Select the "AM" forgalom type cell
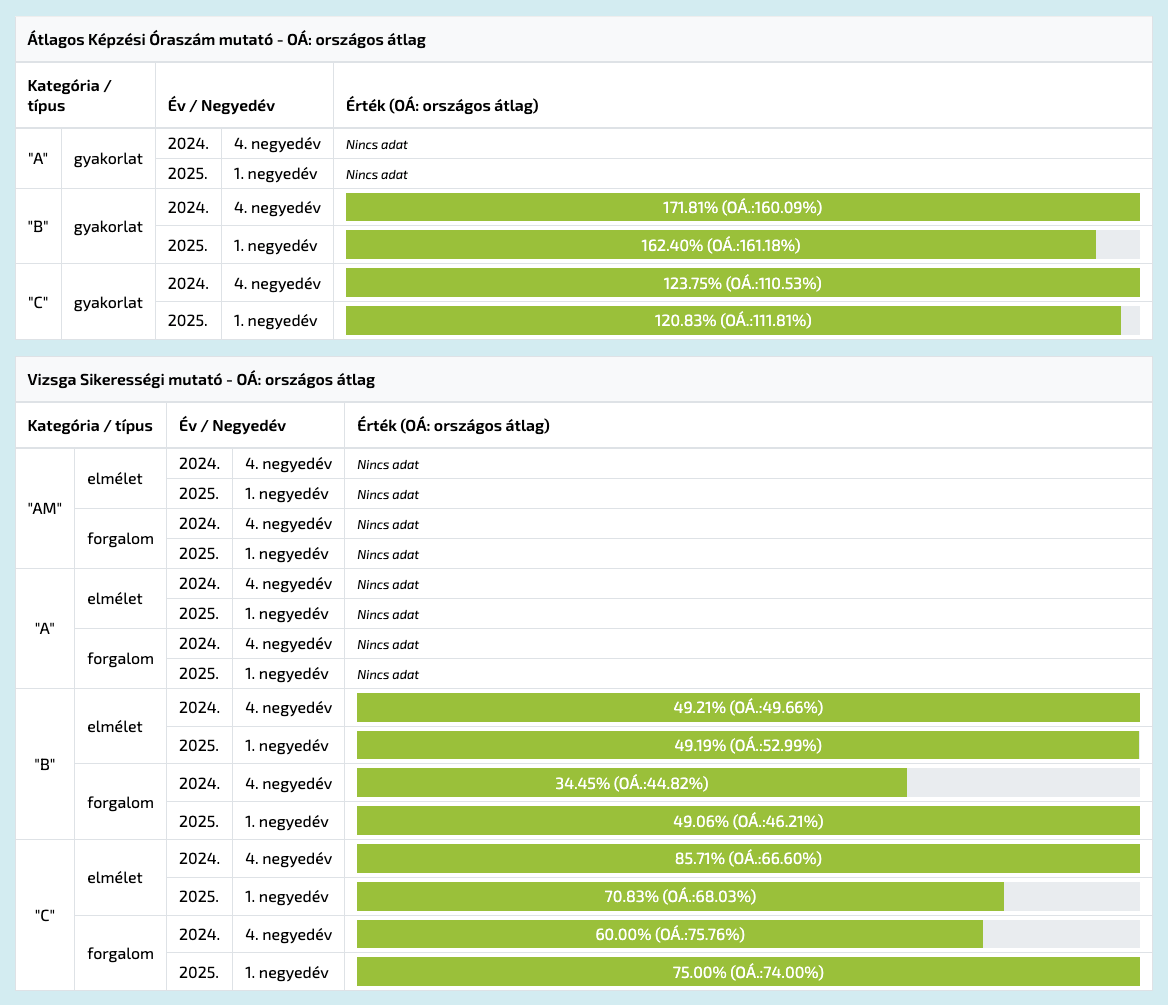This screenshot has width=1168, height=1005. click(x=121, y=539)
